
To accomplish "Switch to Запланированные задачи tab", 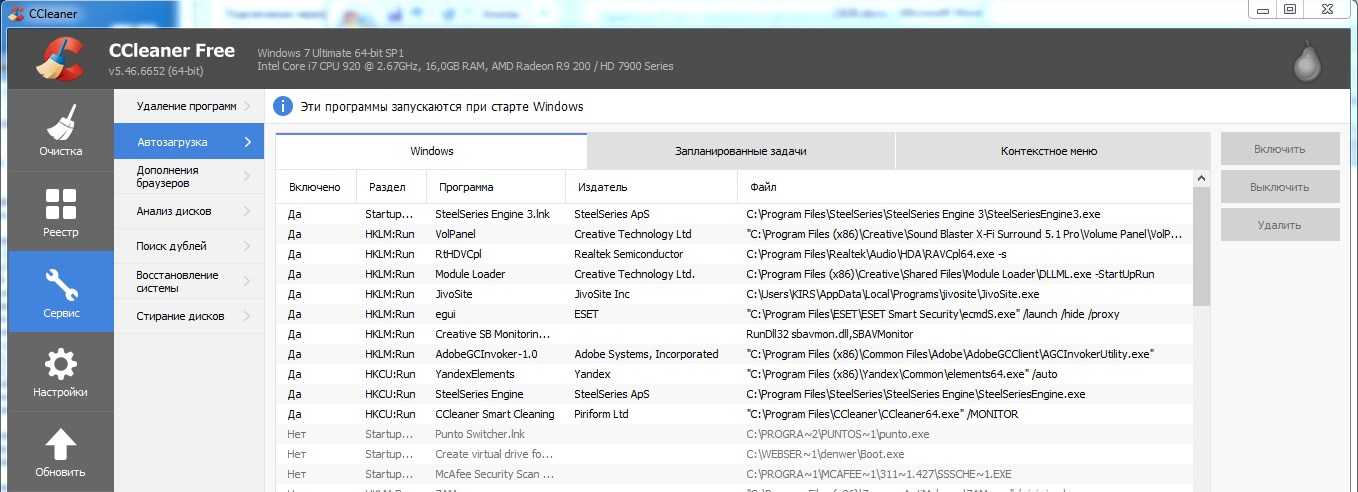I will click(x=740, y=151).
